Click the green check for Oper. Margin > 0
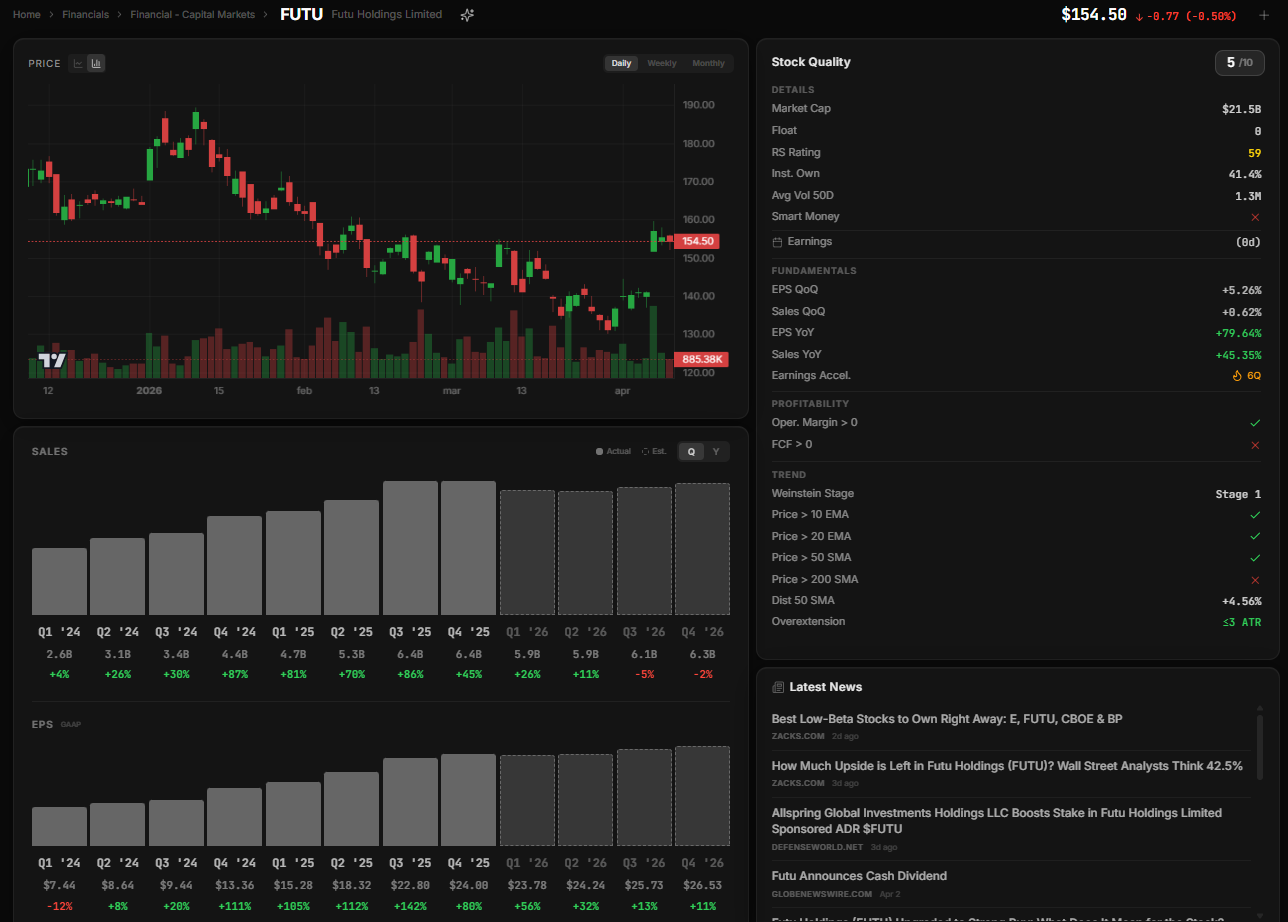The width and height of the screenshot is (1288, 922). [1255, 423]
